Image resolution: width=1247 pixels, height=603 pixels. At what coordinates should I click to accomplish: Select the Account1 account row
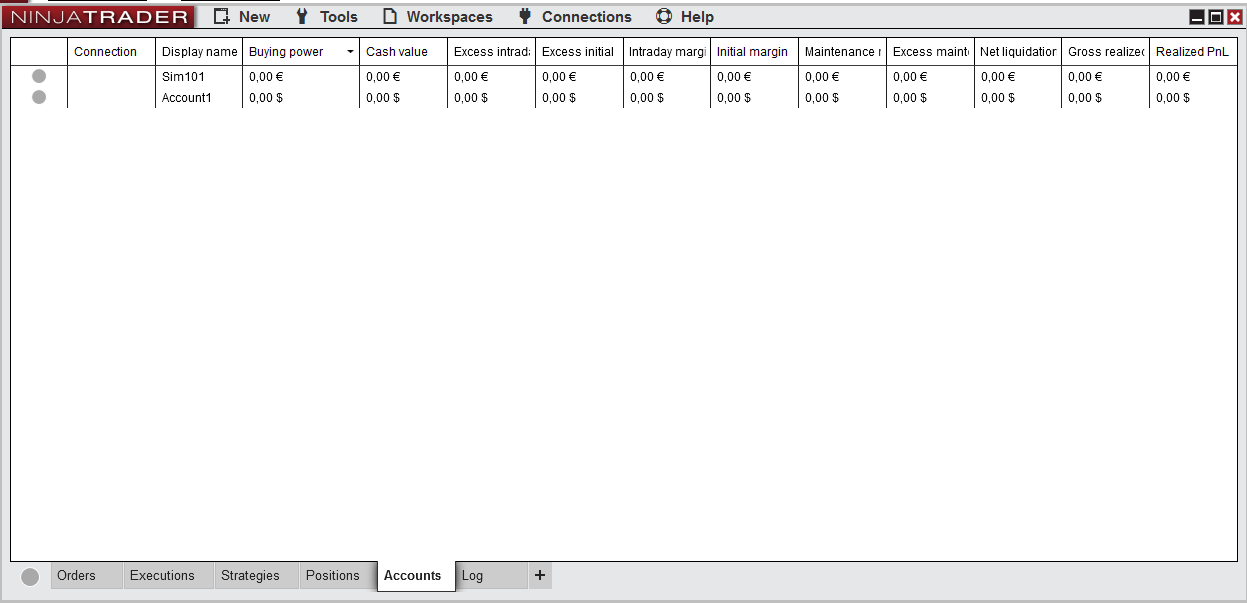tap(624, 98)
